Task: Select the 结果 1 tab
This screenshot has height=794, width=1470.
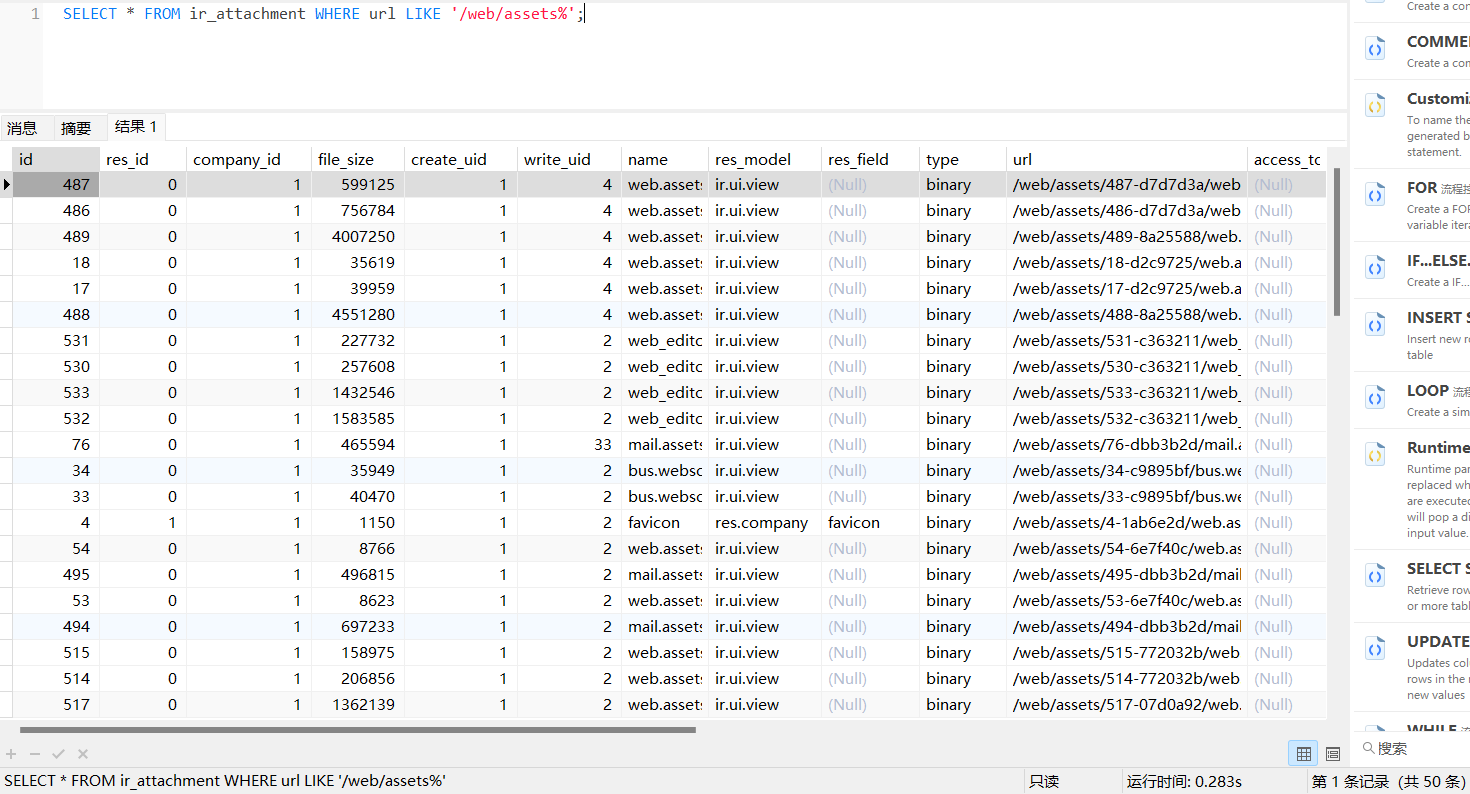Action: coord(136,126)
